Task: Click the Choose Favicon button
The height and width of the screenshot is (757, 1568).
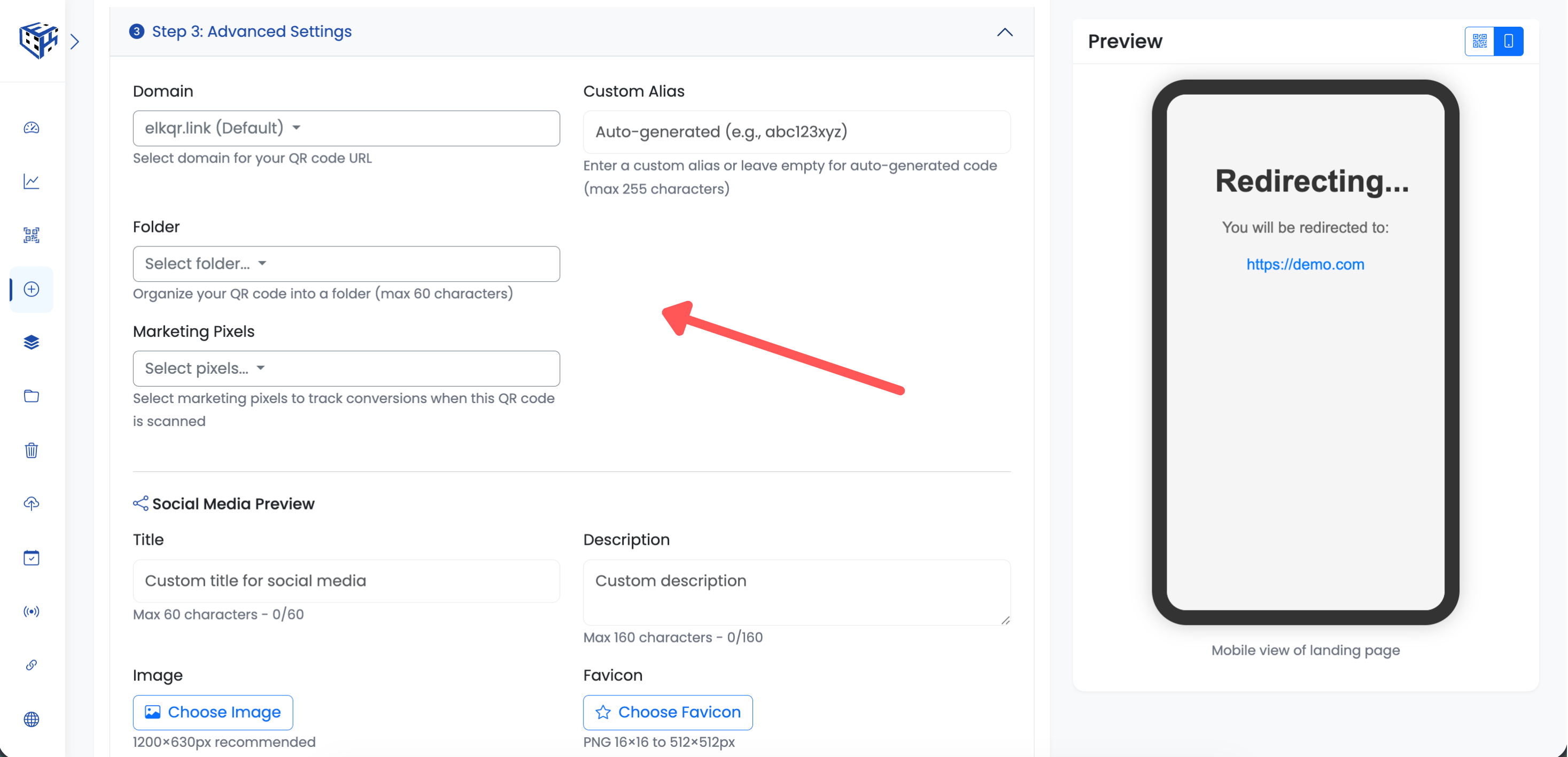Action: pyautogui.click(x=667, y=712)
